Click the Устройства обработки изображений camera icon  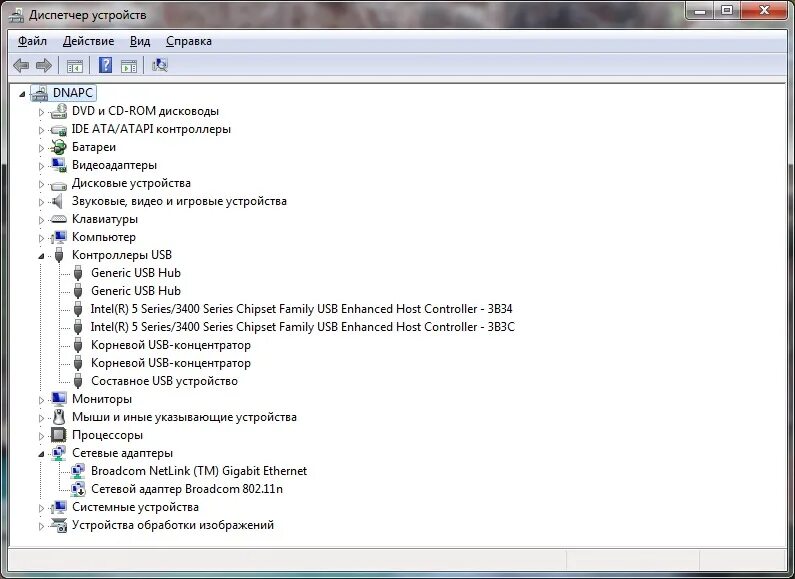point(59,525)
